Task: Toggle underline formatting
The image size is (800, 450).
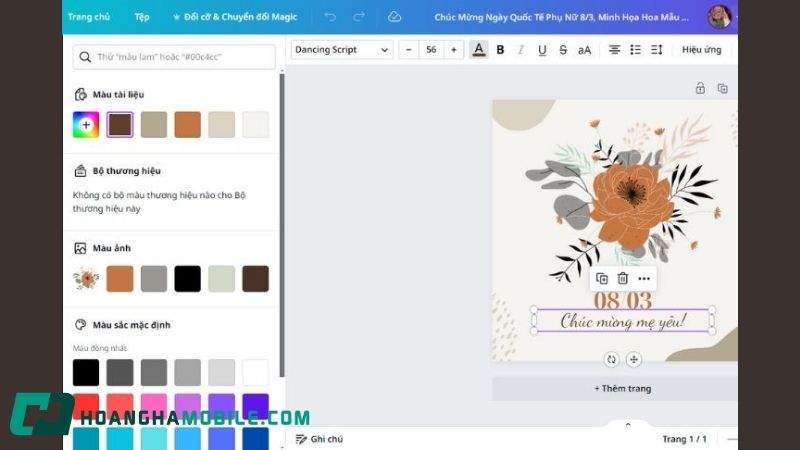Action: (x=542, y=50)
